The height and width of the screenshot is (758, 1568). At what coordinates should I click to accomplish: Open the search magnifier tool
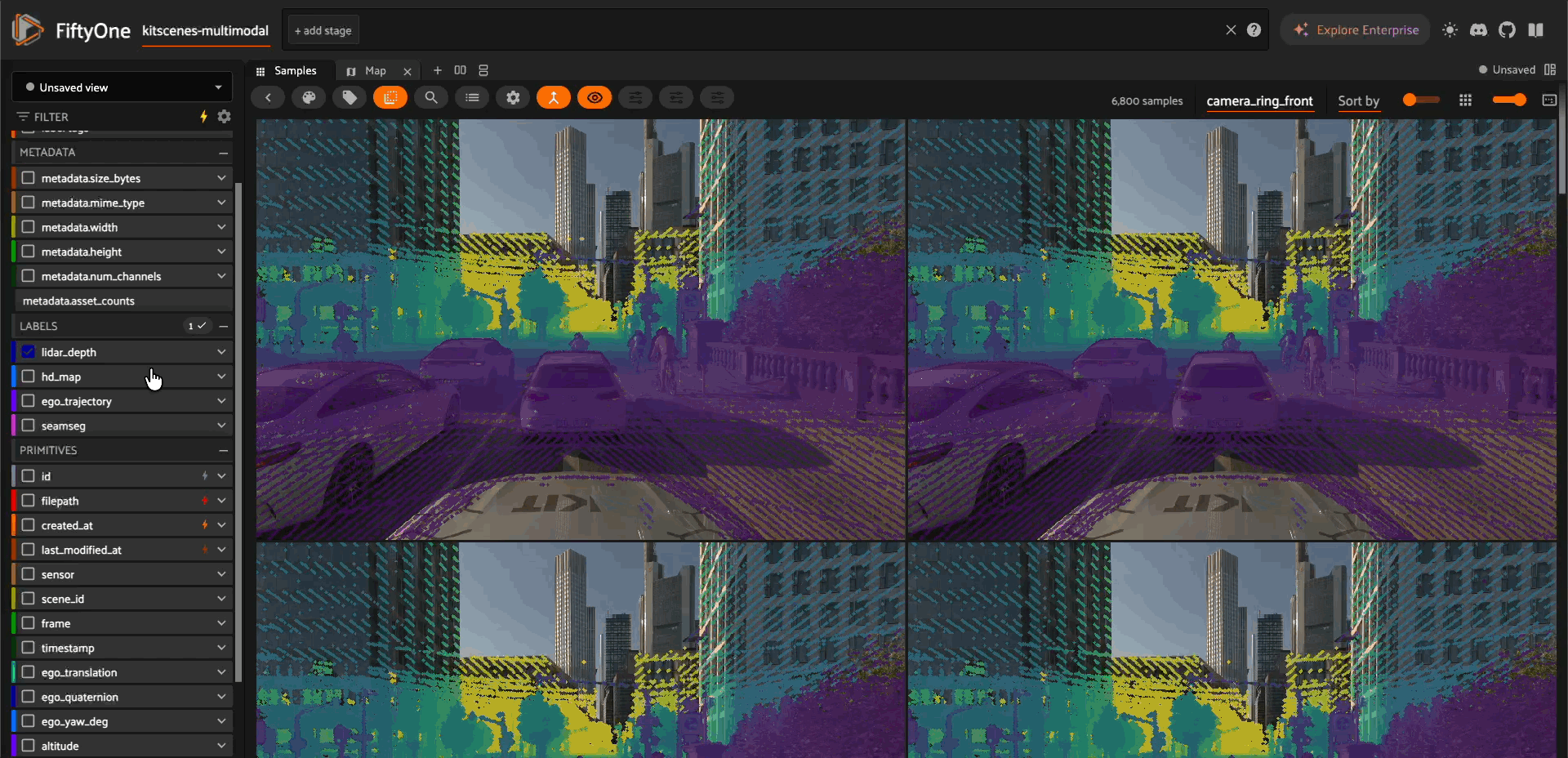click(431, 98)
